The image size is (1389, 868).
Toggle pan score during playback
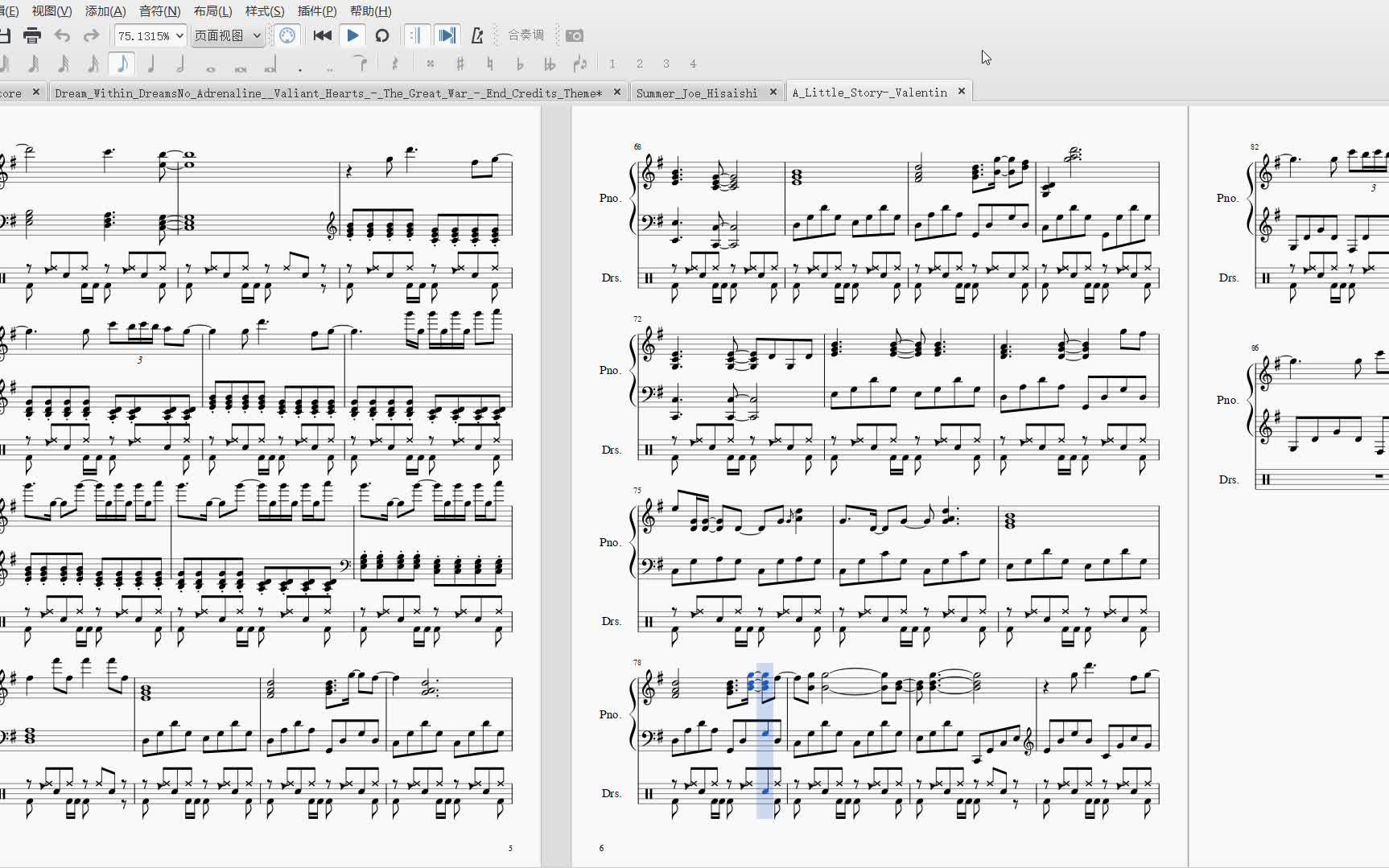tap(447, 35)
